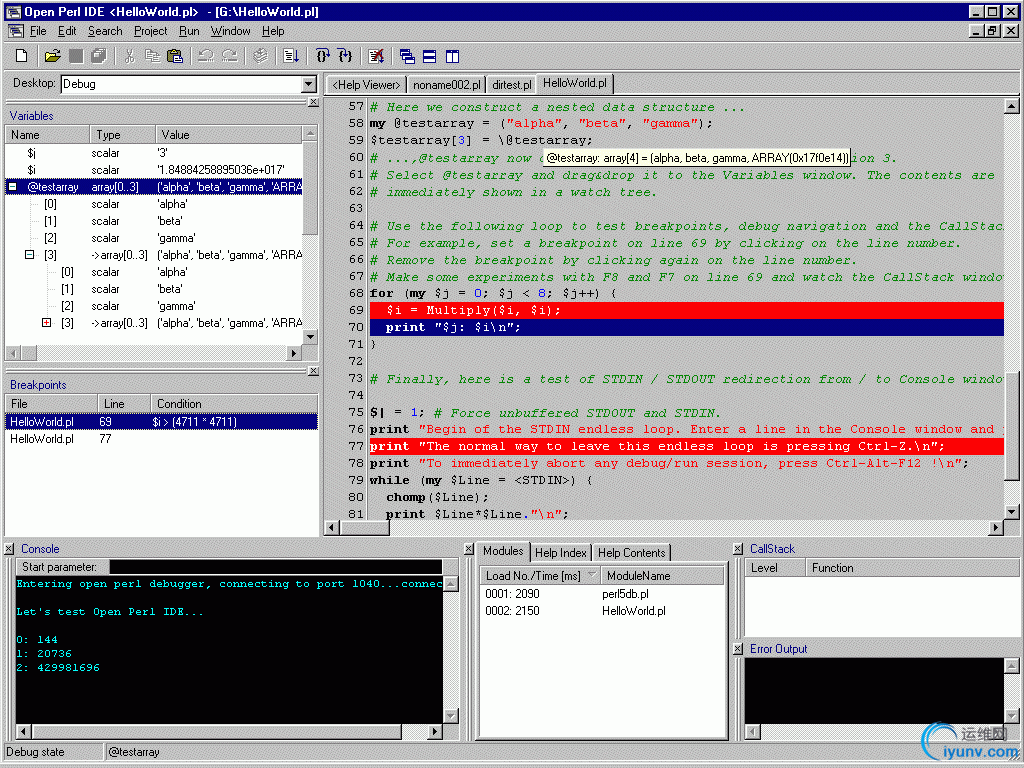Select the HelloWorld.pl editor tab
This screenshot has height=768, width=1024.
click(x=574, y=83)
